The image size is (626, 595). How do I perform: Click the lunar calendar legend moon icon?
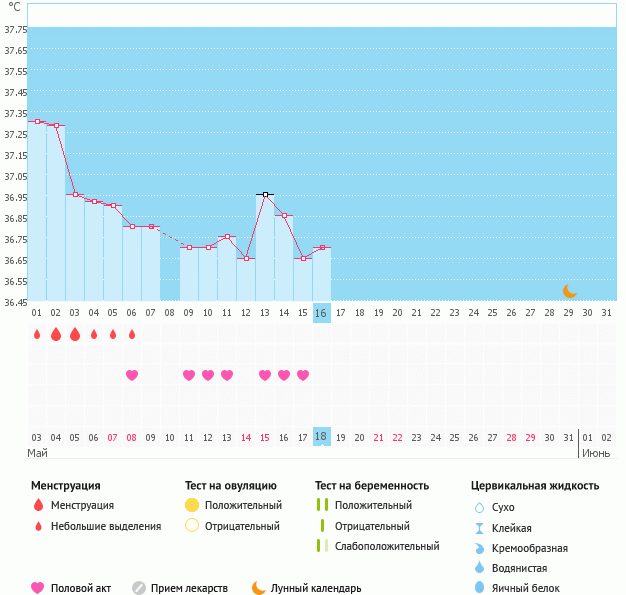point(259,588)
